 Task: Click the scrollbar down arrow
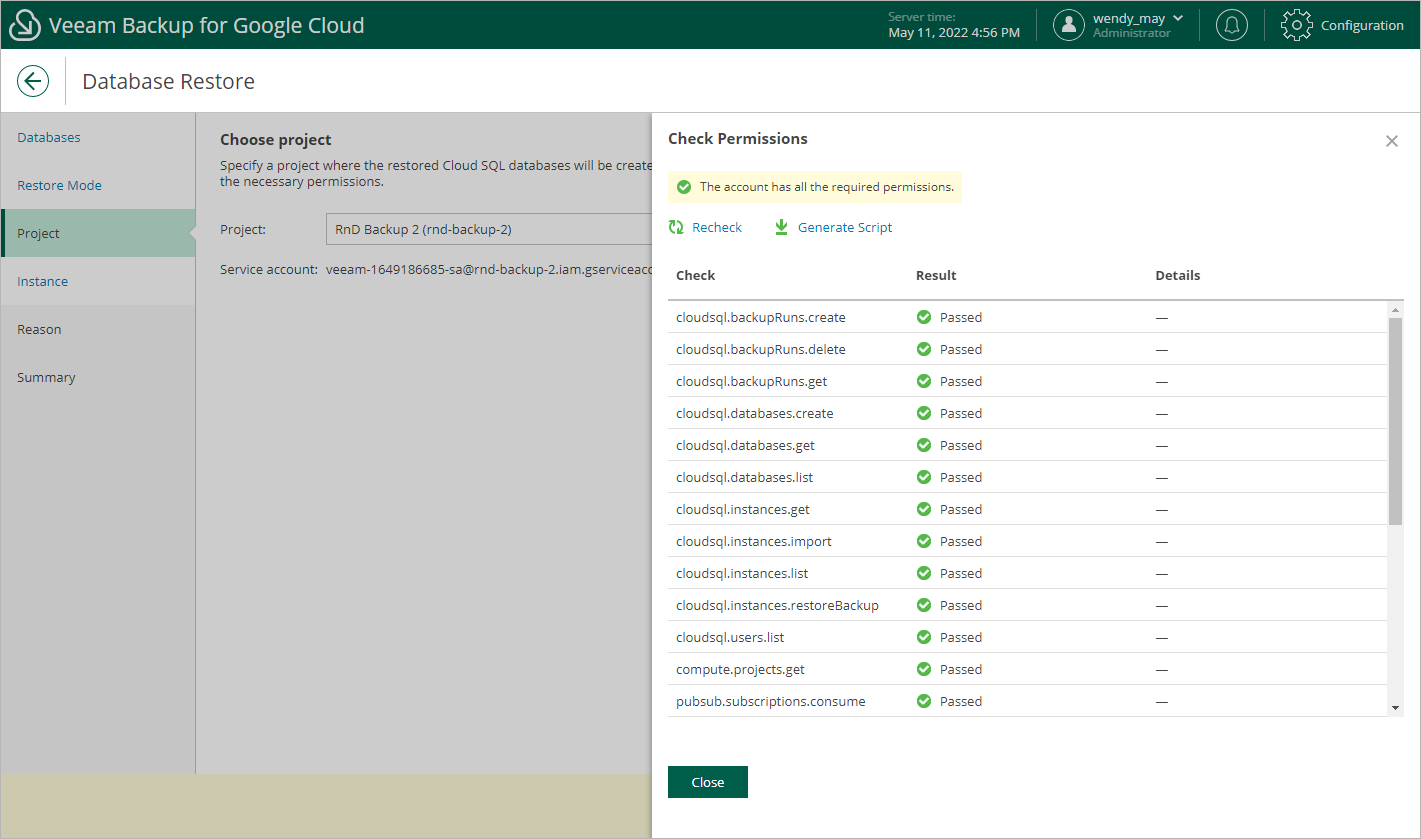click(1396, 708)
